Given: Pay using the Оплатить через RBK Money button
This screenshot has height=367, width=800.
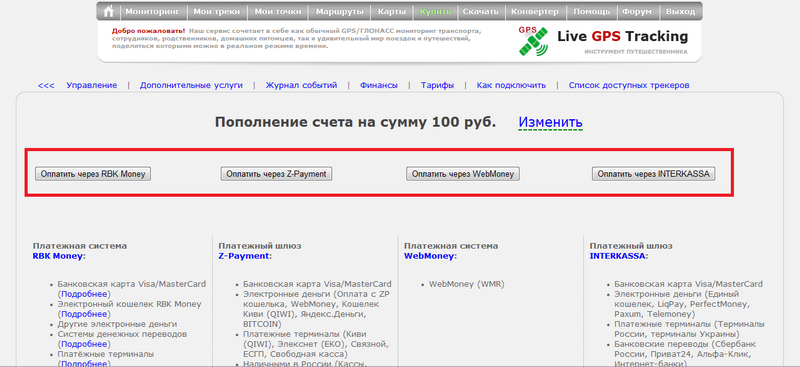Looking at the screenshot, I should pyautogui.click(x=93, y=174).
